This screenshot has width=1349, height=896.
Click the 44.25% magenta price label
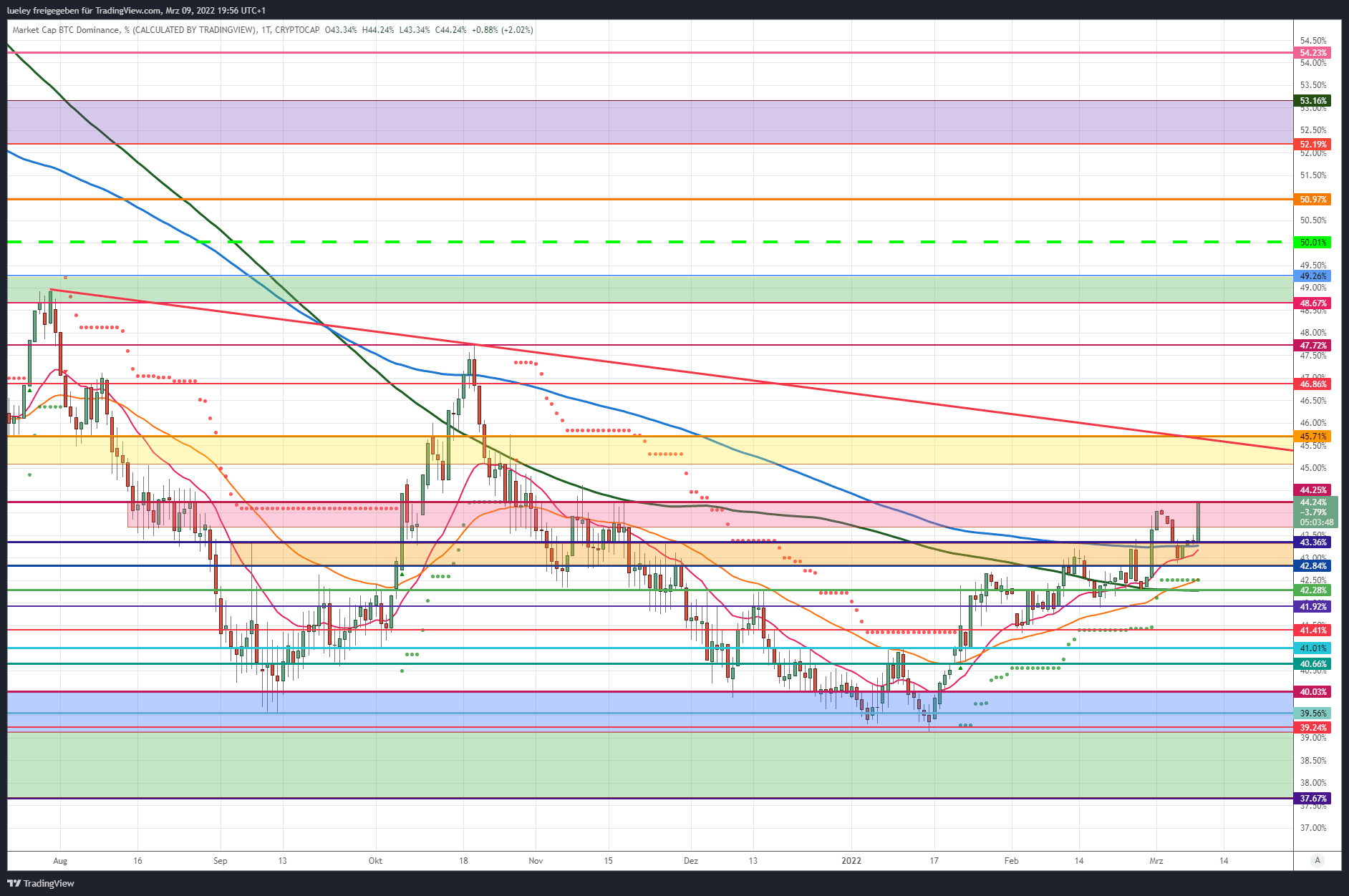point(1312,490)
